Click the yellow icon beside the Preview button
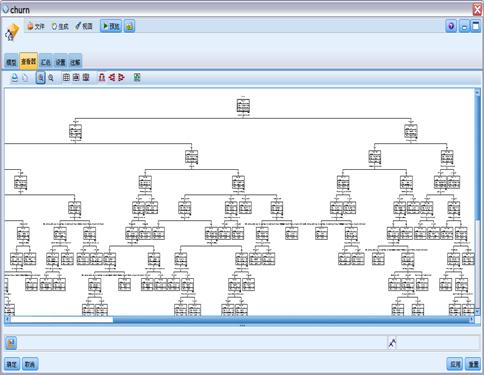The image size is (484, 375). [x=130, y=26]
